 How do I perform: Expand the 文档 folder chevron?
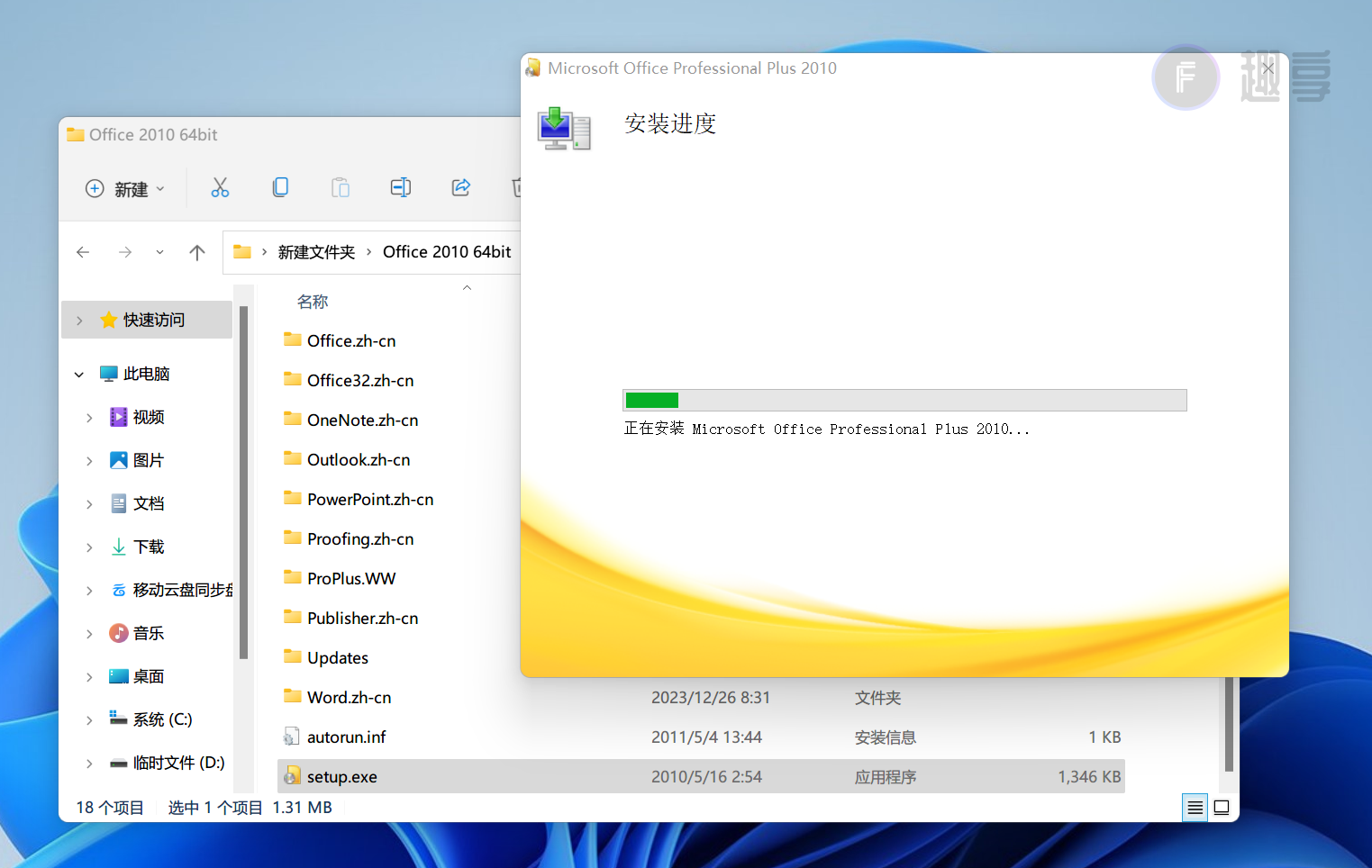[x=89, y=504]
